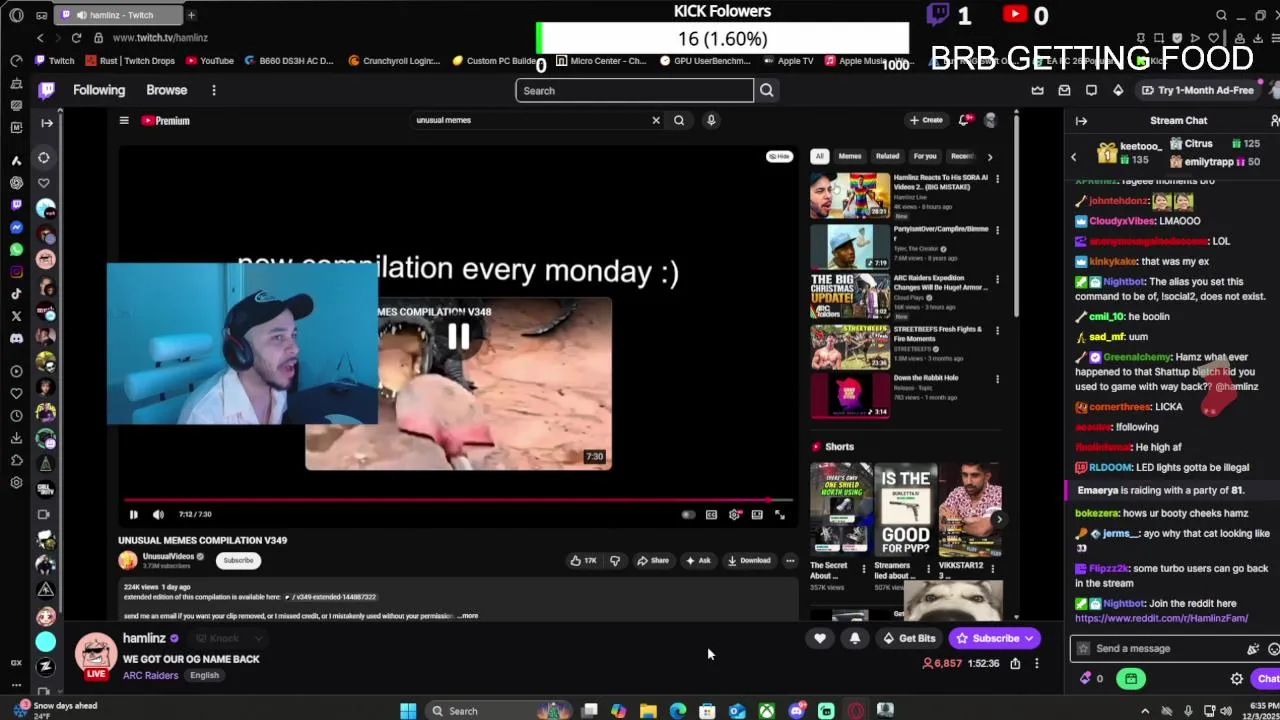Click the Following menu item
Image resolution: width=1280 pixels, height=720 pixels.
(99, 90)
